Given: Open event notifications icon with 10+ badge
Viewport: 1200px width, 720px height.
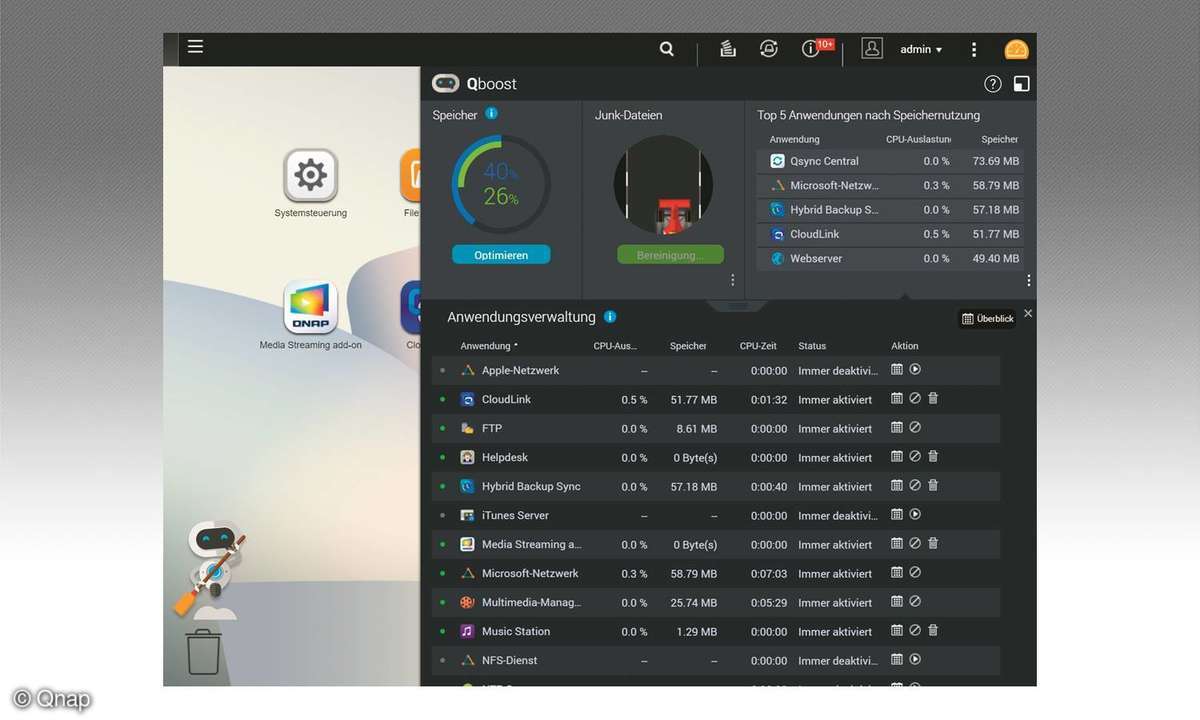Looking at the screenshot, I should pos(815,48).
